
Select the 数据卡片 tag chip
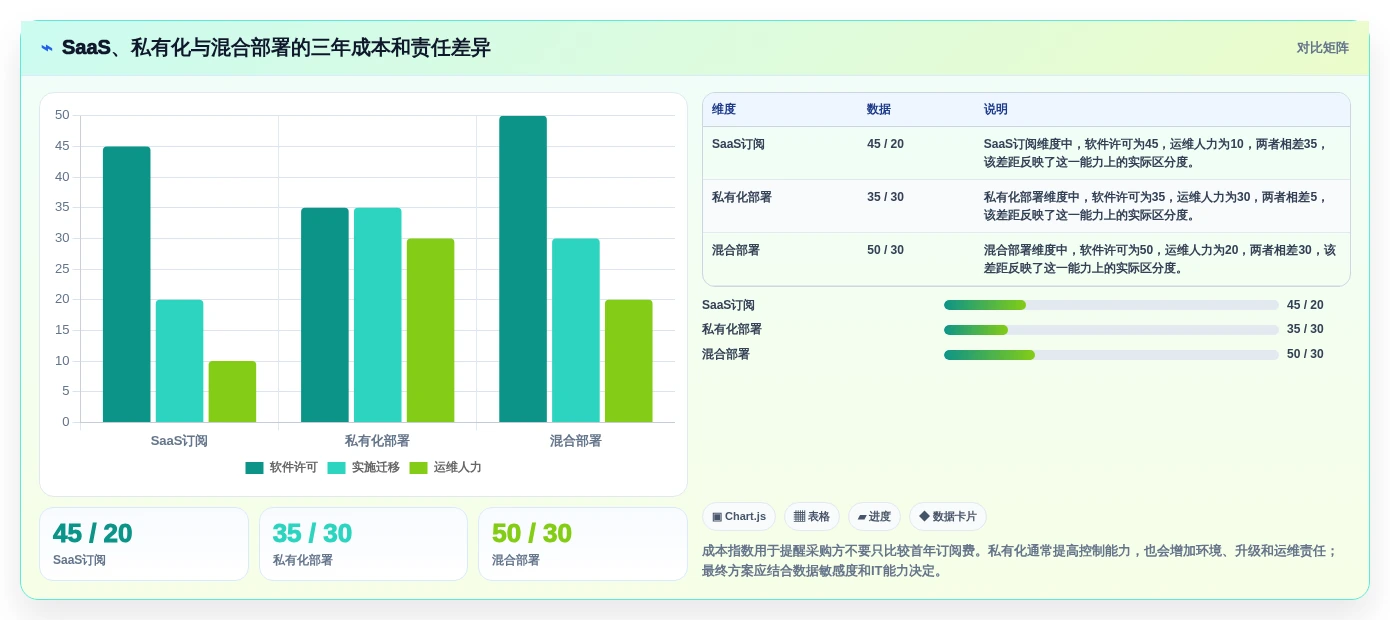tap(948, 516)
